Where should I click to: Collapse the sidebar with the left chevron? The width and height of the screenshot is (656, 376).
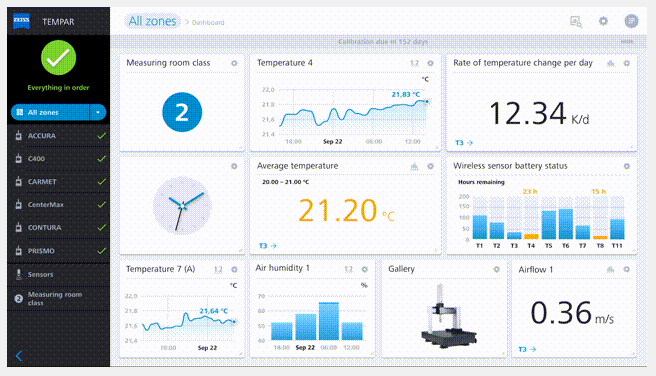coord(19,356)
